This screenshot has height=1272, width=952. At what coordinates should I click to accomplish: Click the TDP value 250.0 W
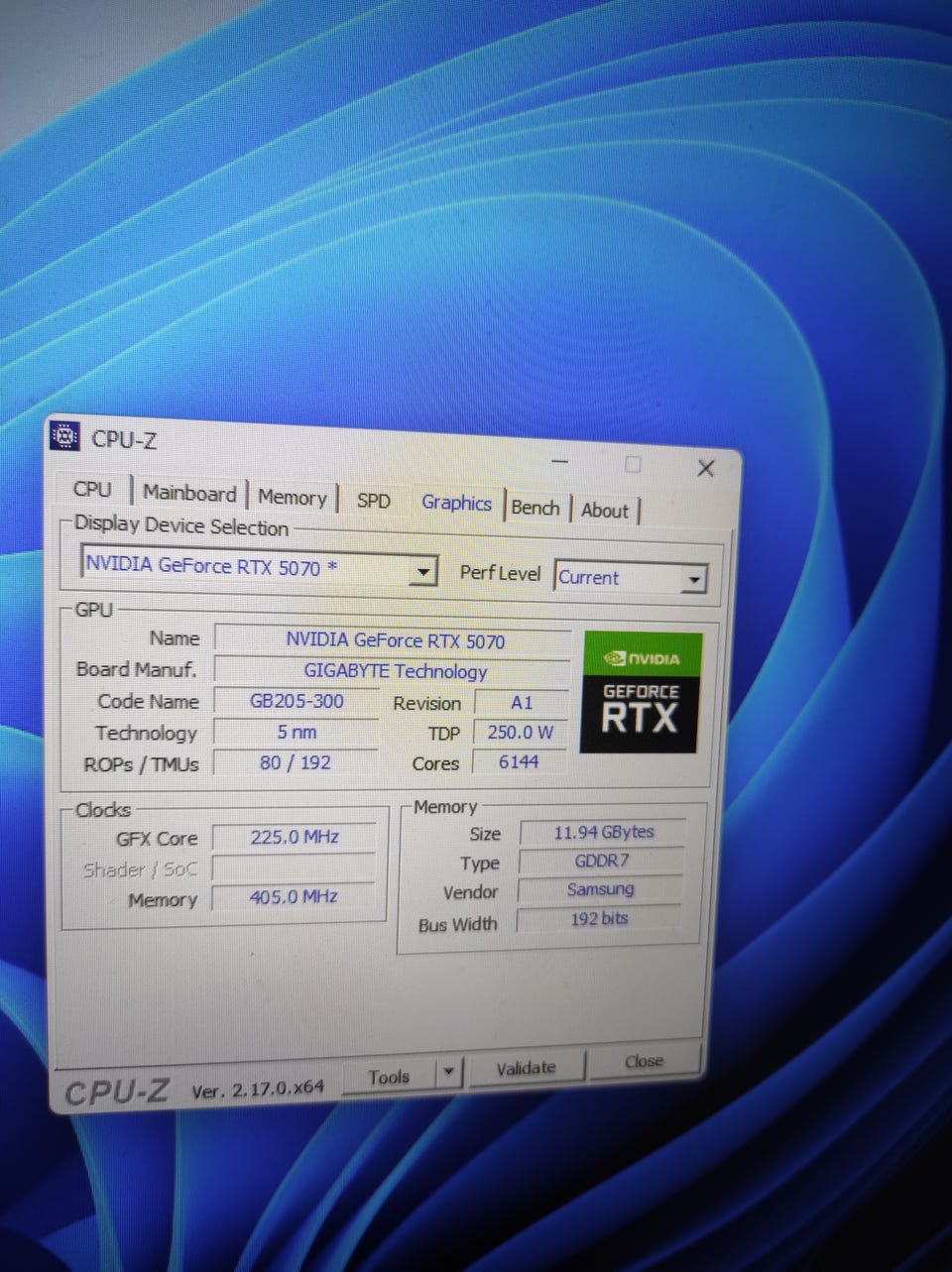[520, 733]
